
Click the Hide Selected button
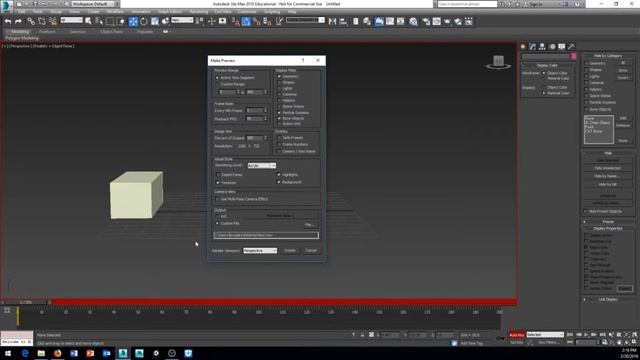click(x=608, y=160)
